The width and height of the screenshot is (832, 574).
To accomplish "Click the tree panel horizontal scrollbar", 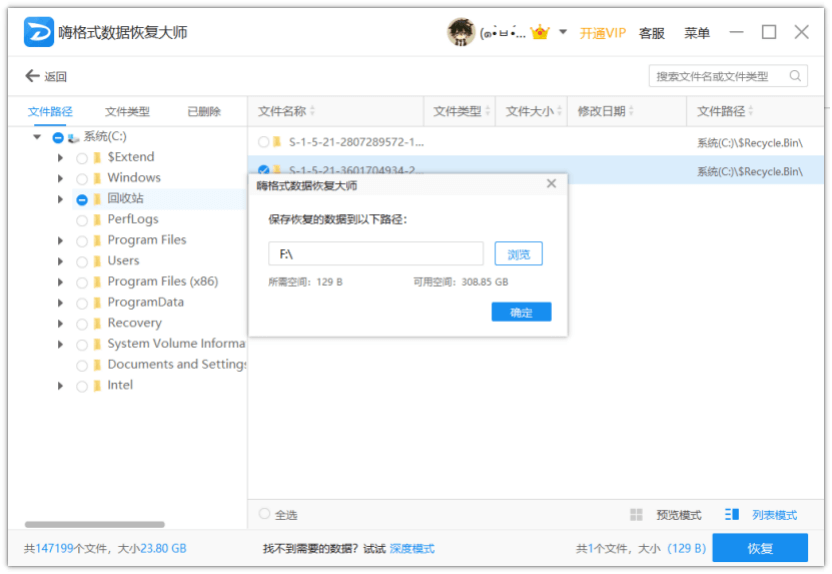I will 94,524.
